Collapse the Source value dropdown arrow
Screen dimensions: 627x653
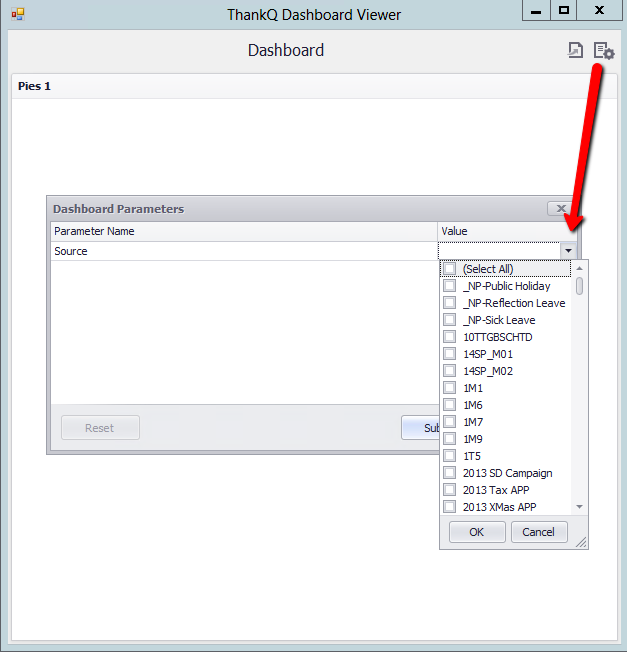click(x=568, y=251)
